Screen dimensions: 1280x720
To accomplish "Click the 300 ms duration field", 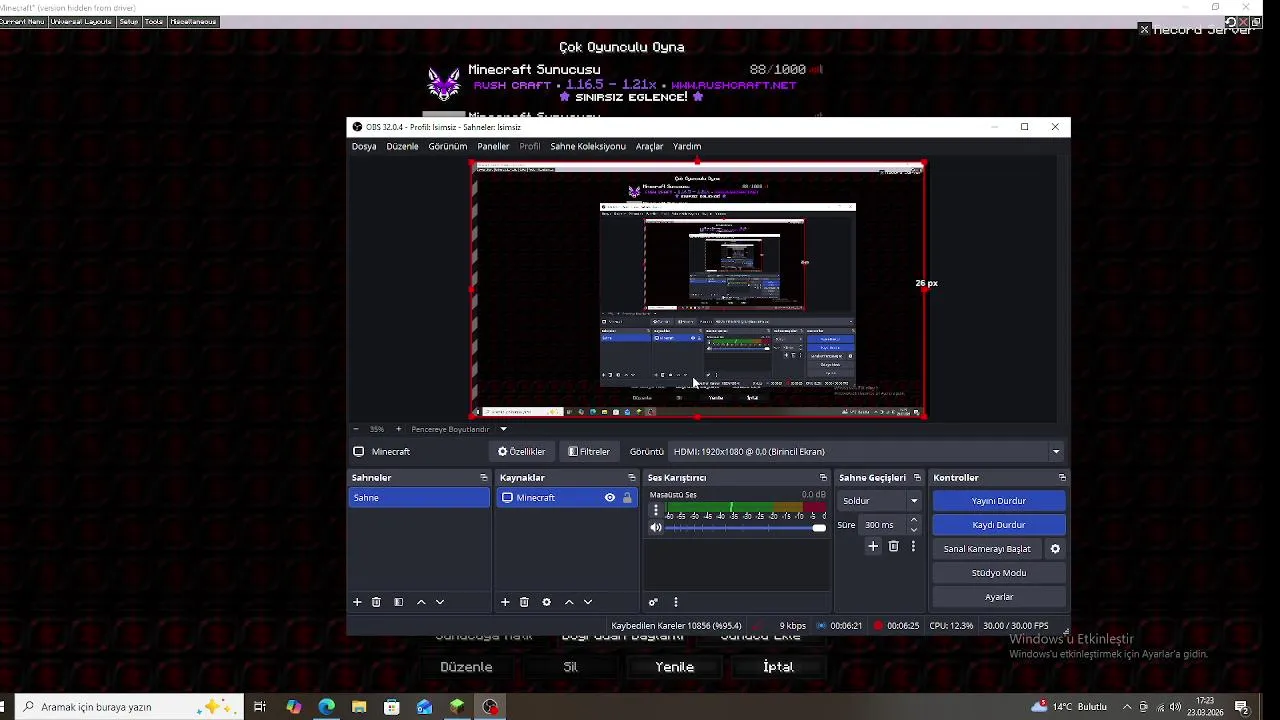I will [x=882, y=525].
